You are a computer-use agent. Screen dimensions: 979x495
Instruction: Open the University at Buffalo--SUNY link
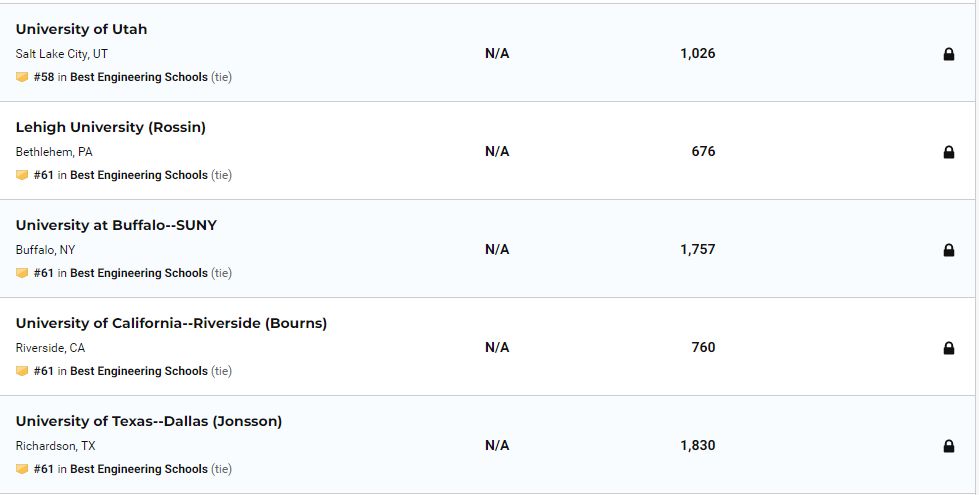[x=116, y=225]
